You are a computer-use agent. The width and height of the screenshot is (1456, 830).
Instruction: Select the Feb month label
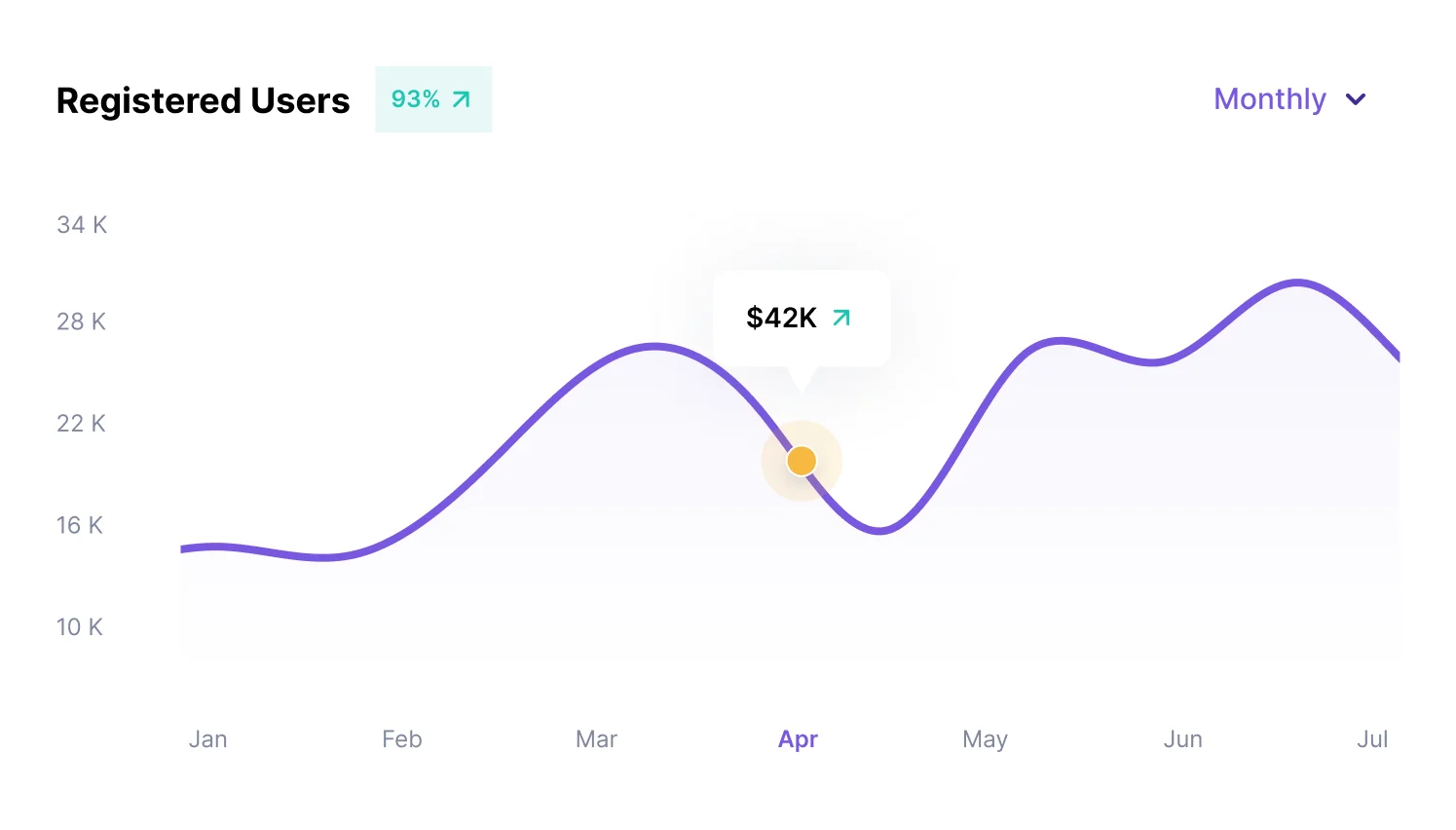[x=401, y=739]
